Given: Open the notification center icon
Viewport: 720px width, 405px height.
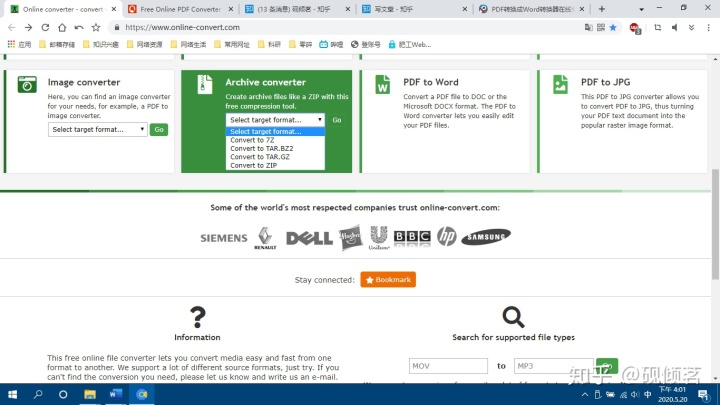Looking at the screenshot, I should [x=703, y=394].
